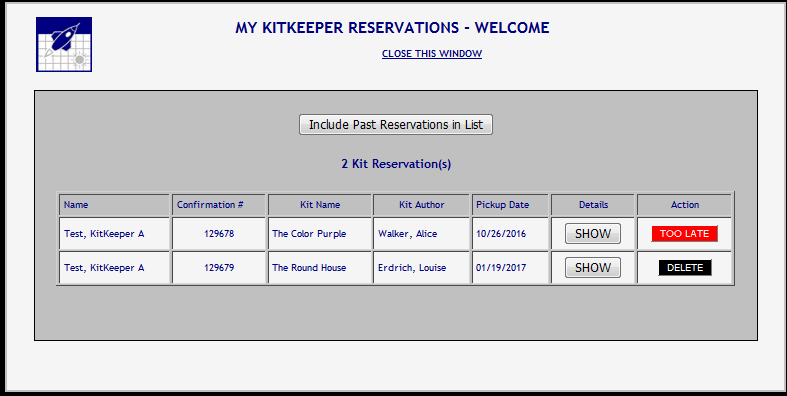Click the KitKeeper rocket calendar logo
The height and width of the screenshot is (396, 787).
(64, 44)
